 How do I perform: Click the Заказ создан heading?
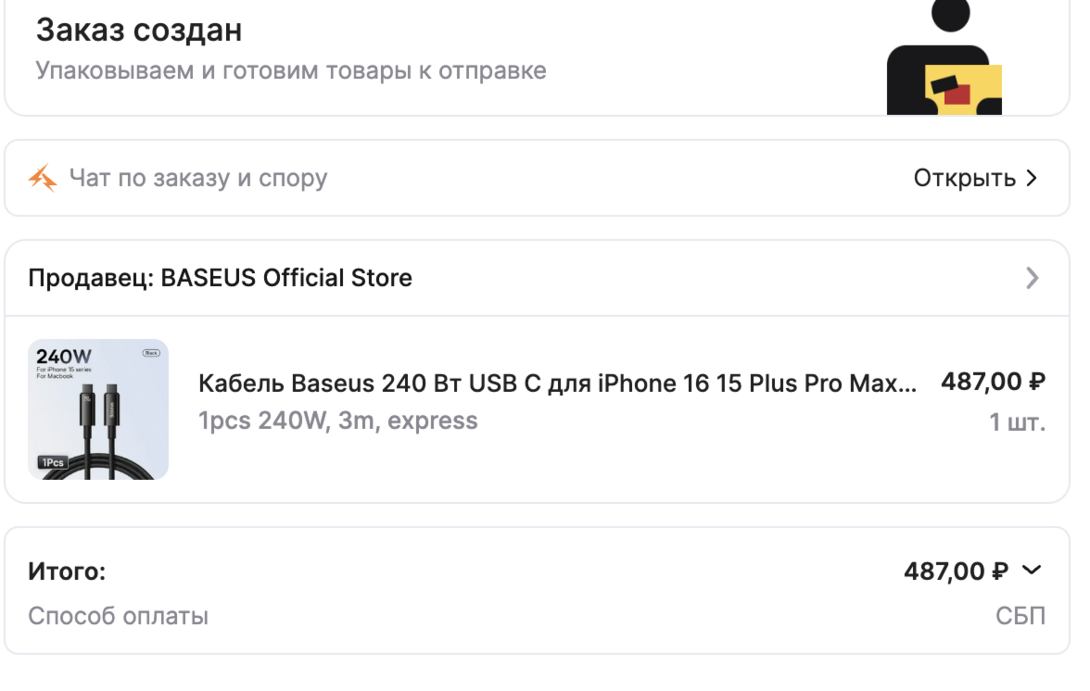click(x=139, y=30)
